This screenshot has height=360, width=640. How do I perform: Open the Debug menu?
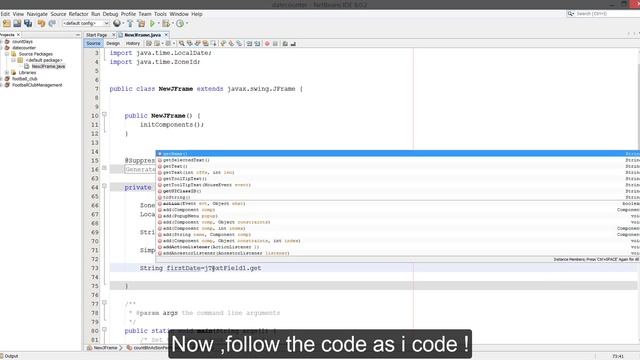(x=110, y=14)
